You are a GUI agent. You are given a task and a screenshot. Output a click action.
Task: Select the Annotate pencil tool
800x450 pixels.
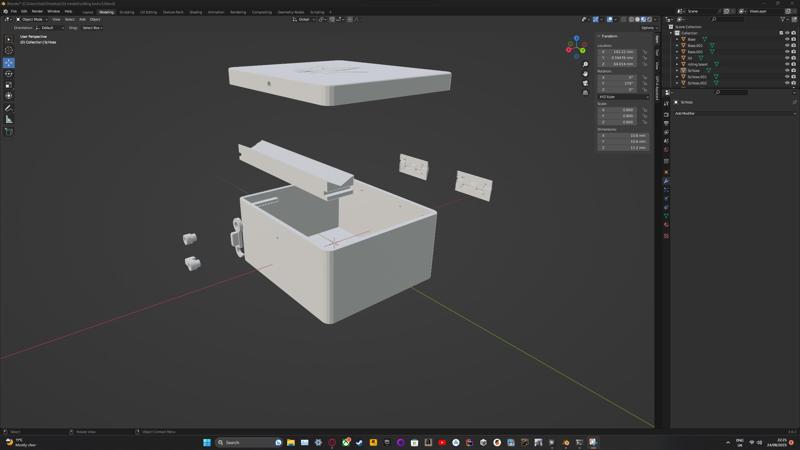pyautogui.click(x=9, y=108)
